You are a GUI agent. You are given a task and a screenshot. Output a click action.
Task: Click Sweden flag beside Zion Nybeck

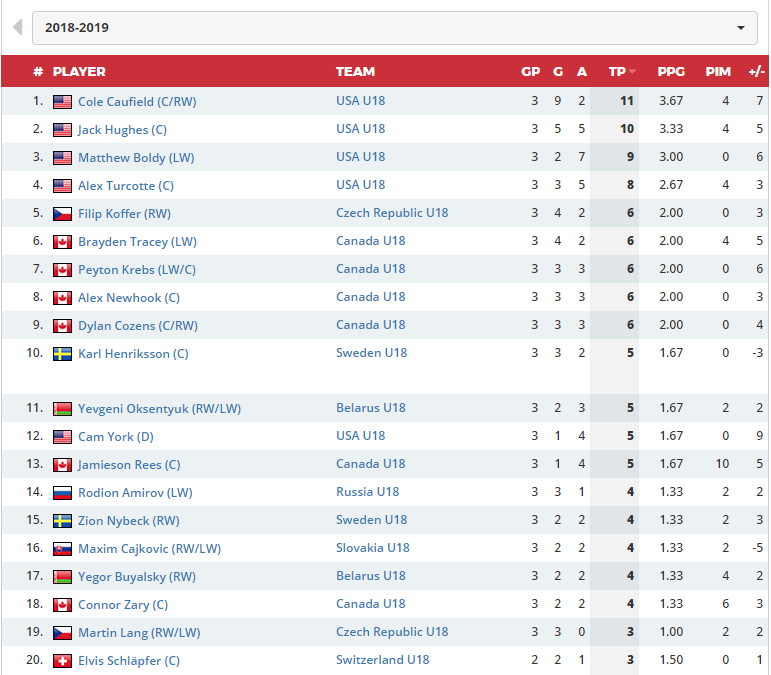pyautogui.click(x=62, y=521)
